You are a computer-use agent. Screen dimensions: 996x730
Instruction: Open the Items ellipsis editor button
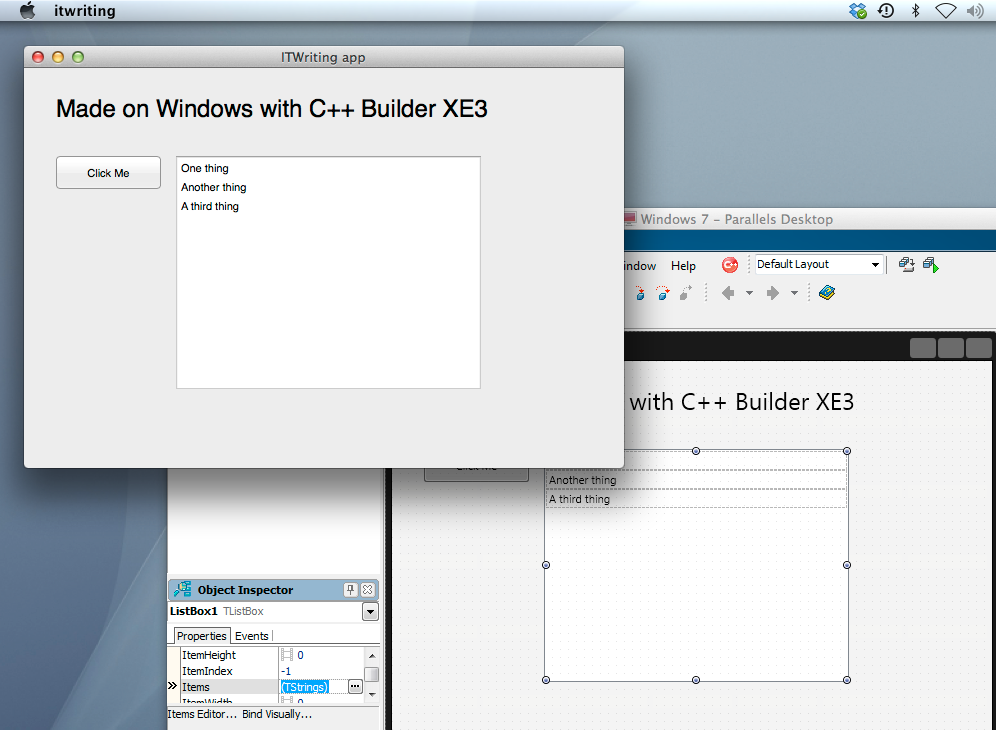point(355,687)
